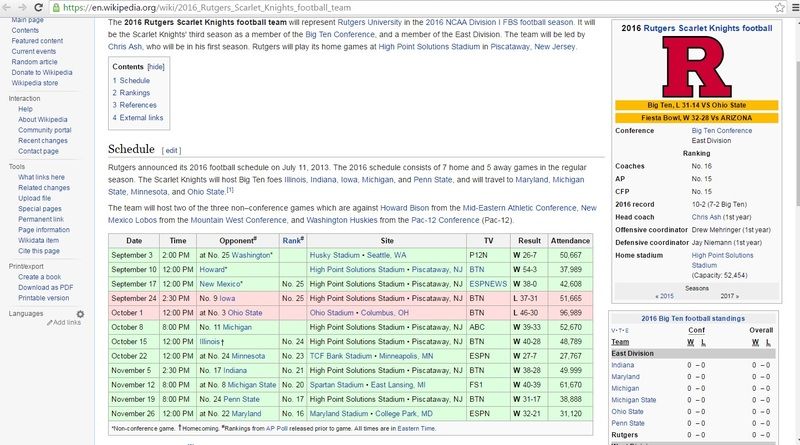This screenshot has height=445, width=800.
Task: Open Big Ten Conference link in infobox
Action: tap(721, 131)
